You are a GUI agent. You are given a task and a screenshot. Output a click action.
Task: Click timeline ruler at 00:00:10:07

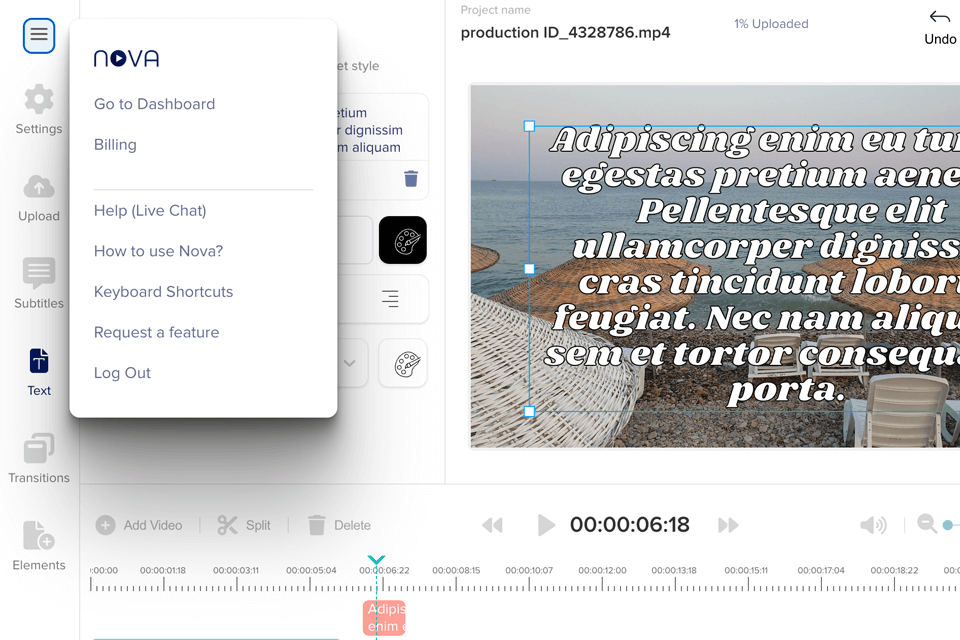click(x=529, y=570)
